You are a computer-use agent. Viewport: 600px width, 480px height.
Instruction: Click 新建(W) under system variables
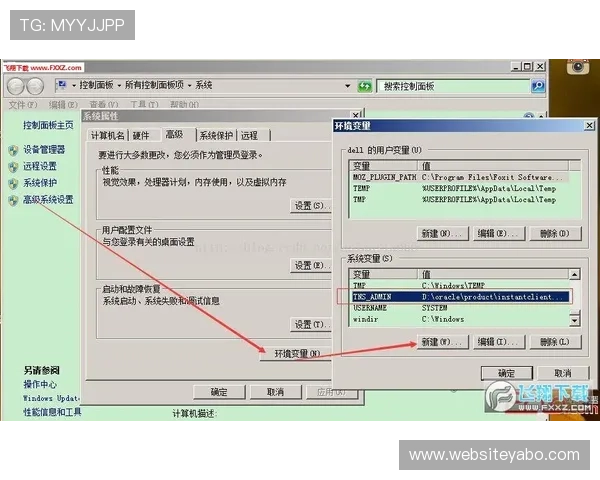click(x=443, y=342)
